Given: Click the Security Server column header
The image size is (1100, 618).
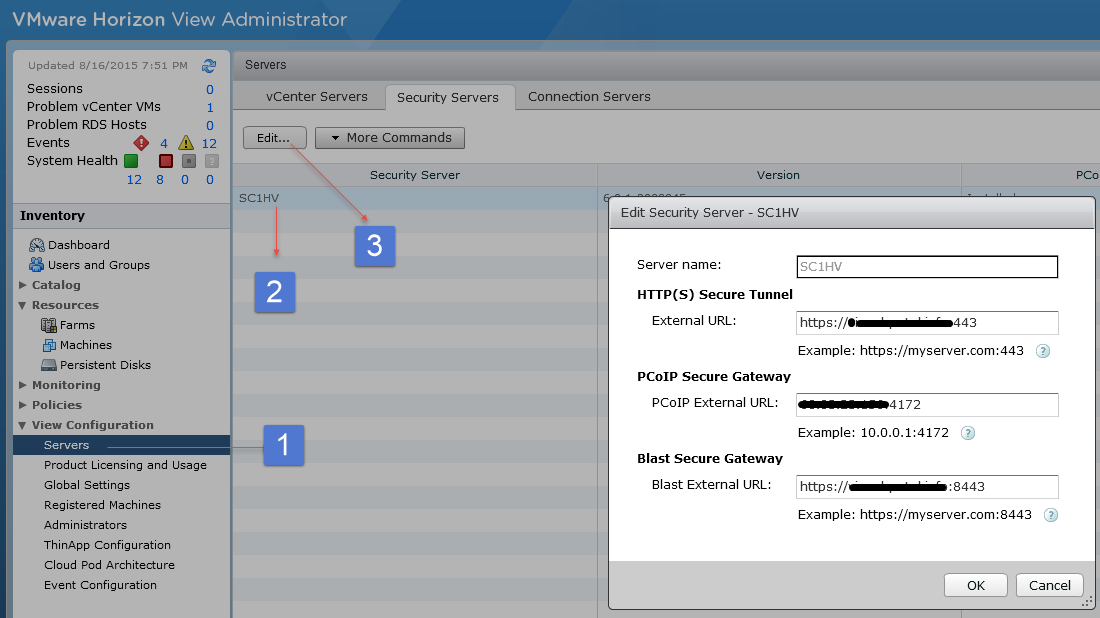Looking at the screenshot, I should click(x=415, y=175).
